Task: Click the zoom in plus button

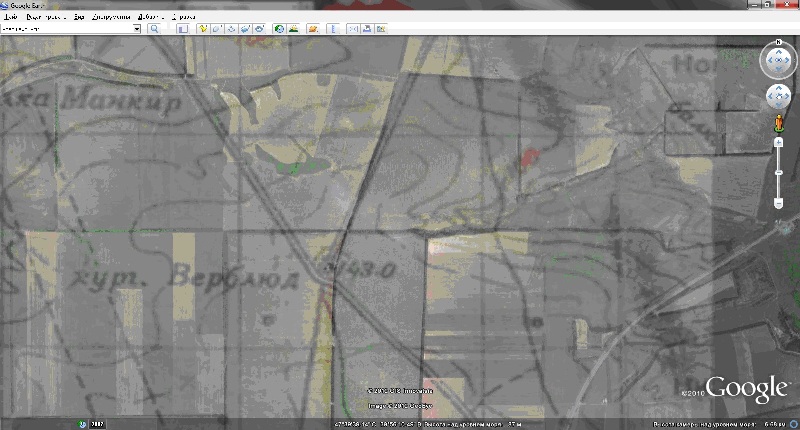Action: coord(778,143)
